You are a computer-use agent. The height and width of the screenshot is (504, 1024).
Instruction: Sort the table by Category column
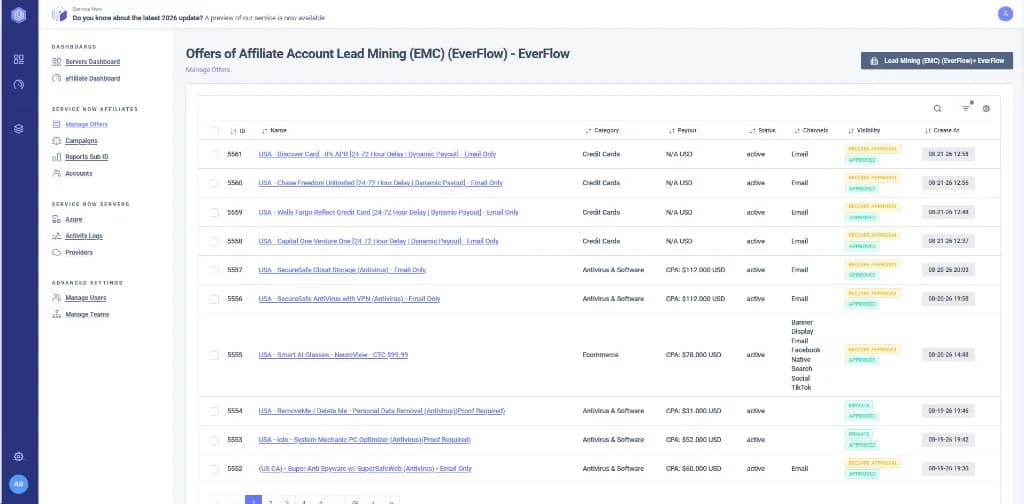[x=601, y=131]
